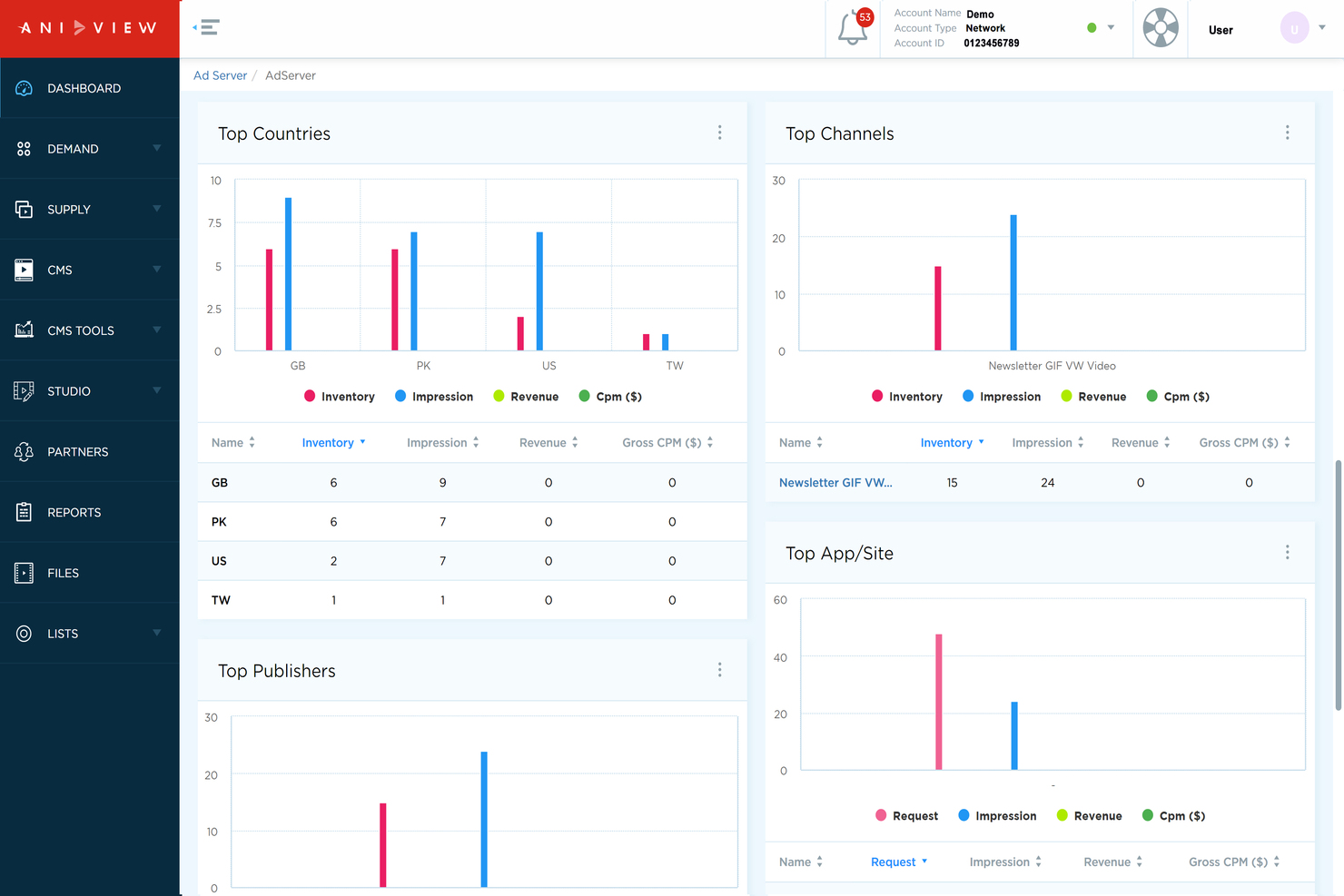The image size is (1344, 896).
Task: Open the Top App/Site options menu
Action: coord(1287,551)
